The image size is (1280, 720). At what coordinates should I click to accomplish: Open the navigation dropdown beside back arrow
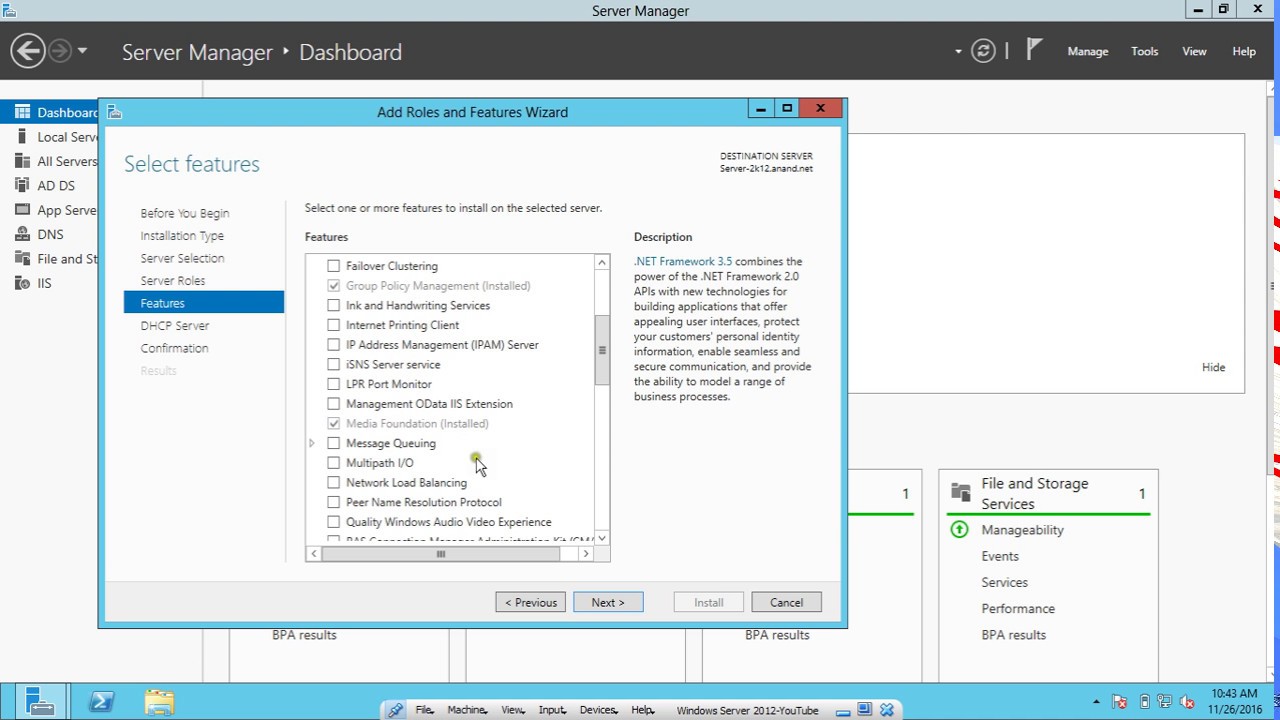(x=82, y=51)
